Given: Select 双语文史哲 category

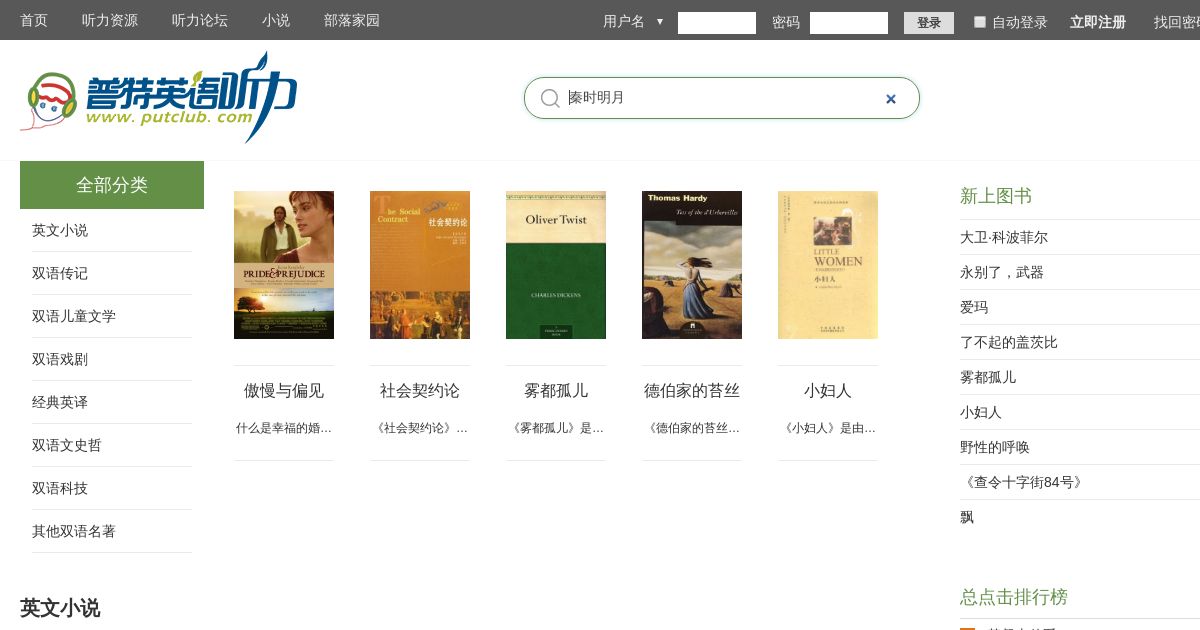Looking at the screenshot, I should [x=67, y=445].
